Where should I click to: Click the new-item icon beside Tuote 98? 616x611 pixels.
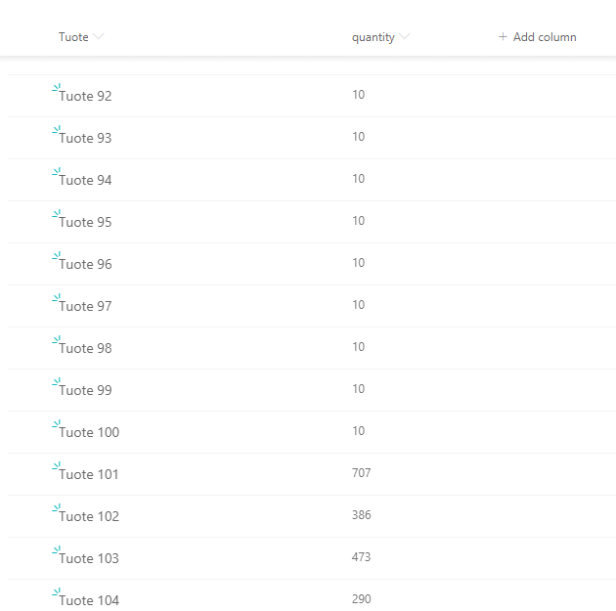coord(56,342)
